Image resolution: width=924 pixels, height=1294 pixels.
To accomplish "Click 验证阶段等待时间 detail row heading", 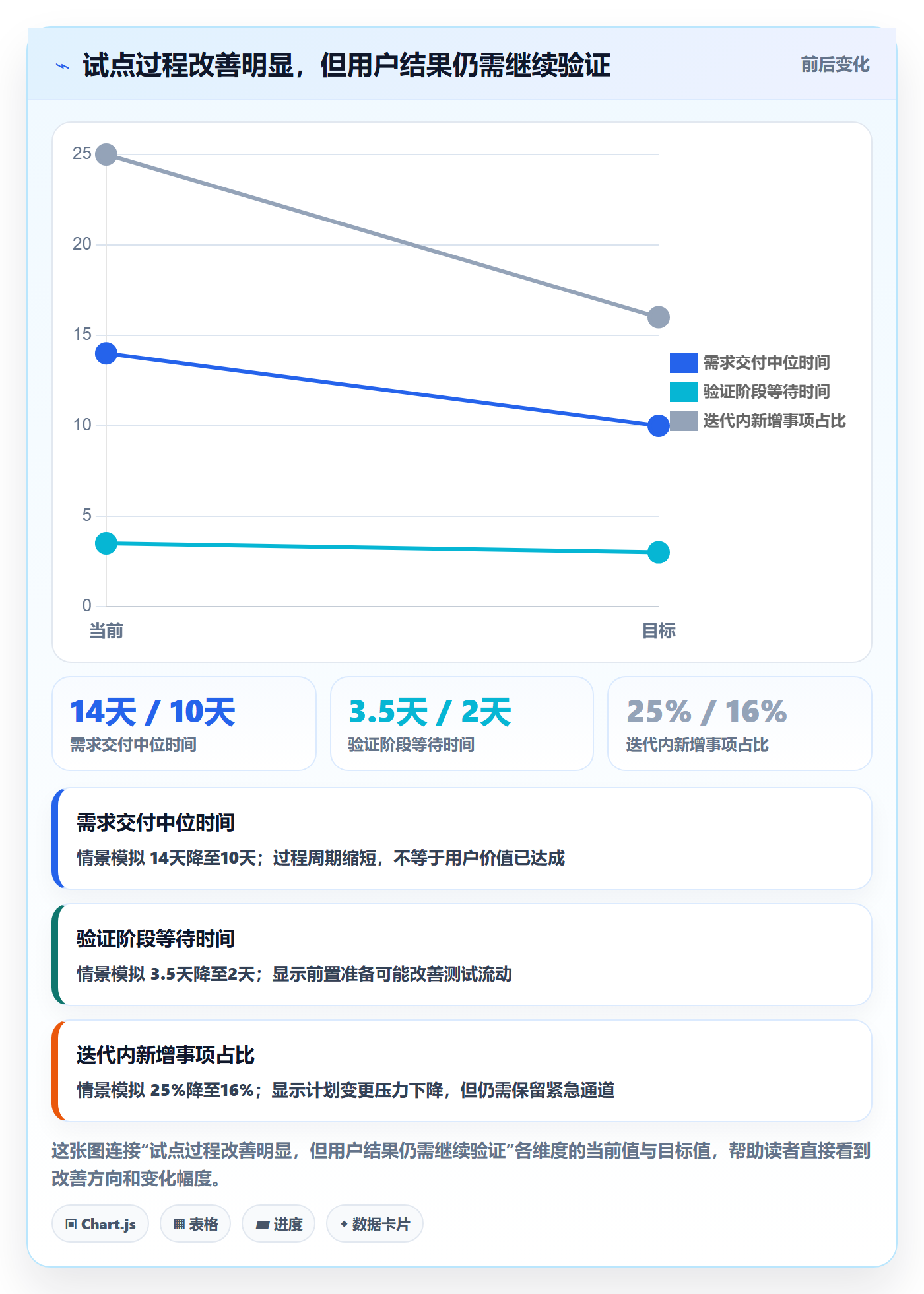I will [156, 939].
